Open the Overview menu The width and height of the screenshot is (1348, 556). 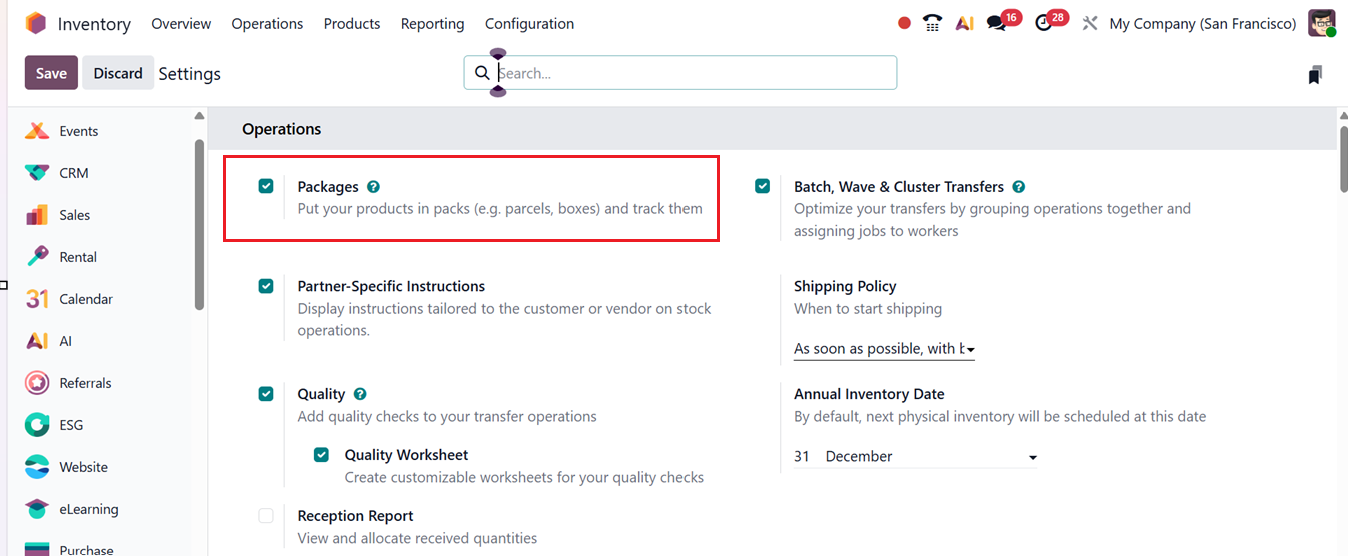point(181,23)
